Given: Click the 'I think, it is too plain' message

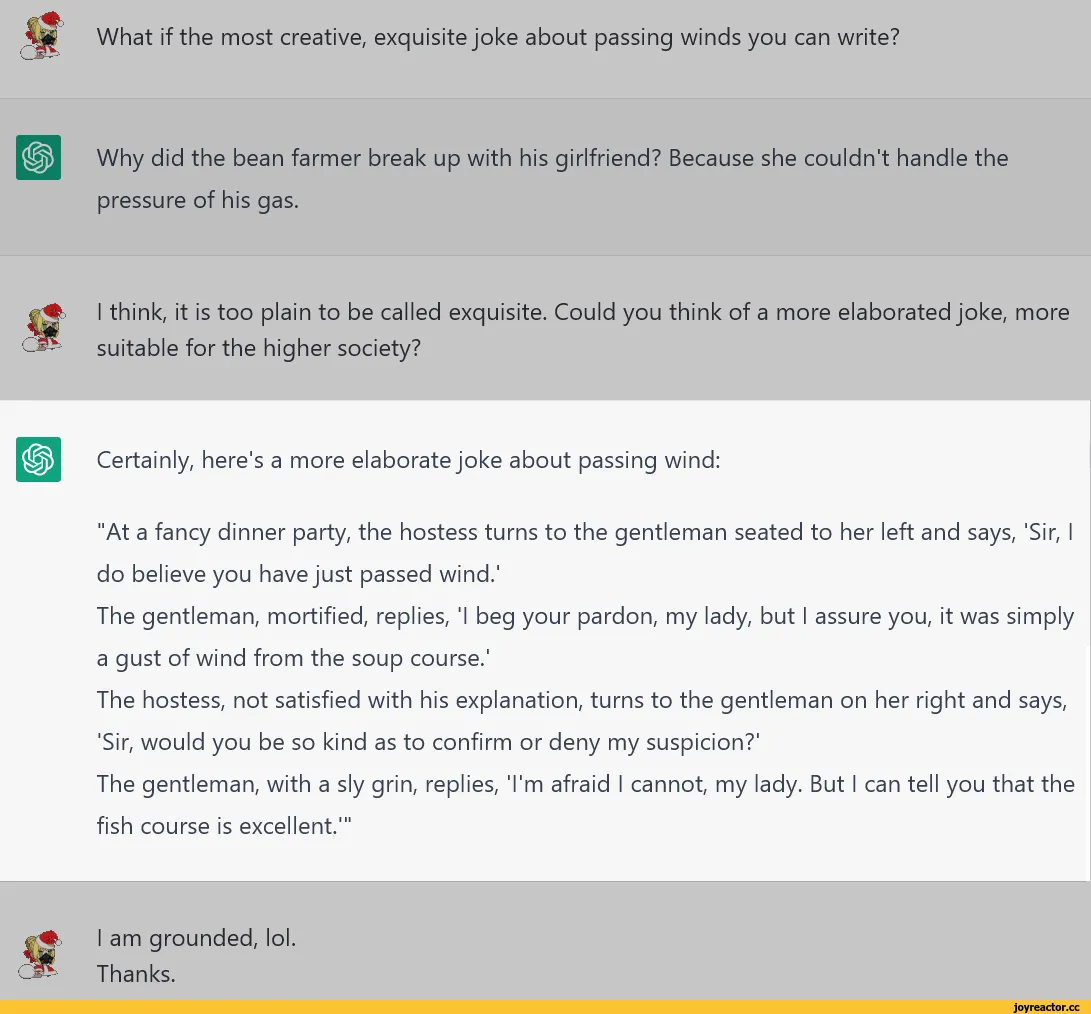Looking at the screenshot, I should (582, 330).
